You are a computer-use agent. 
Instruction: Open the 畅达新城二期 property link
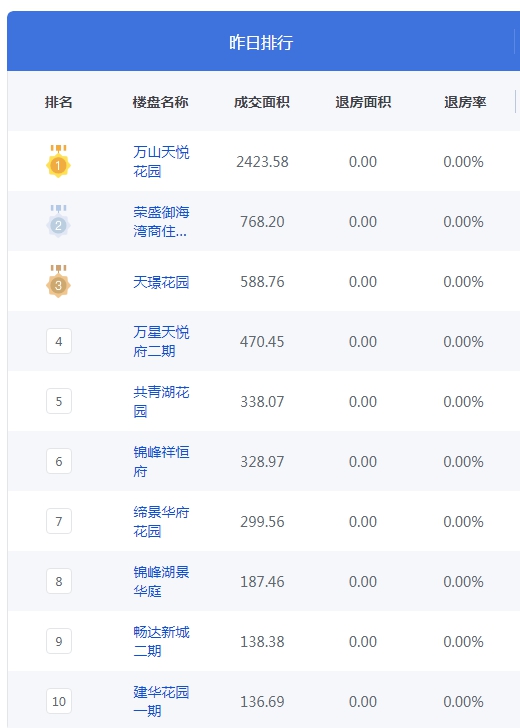[161, 641]
